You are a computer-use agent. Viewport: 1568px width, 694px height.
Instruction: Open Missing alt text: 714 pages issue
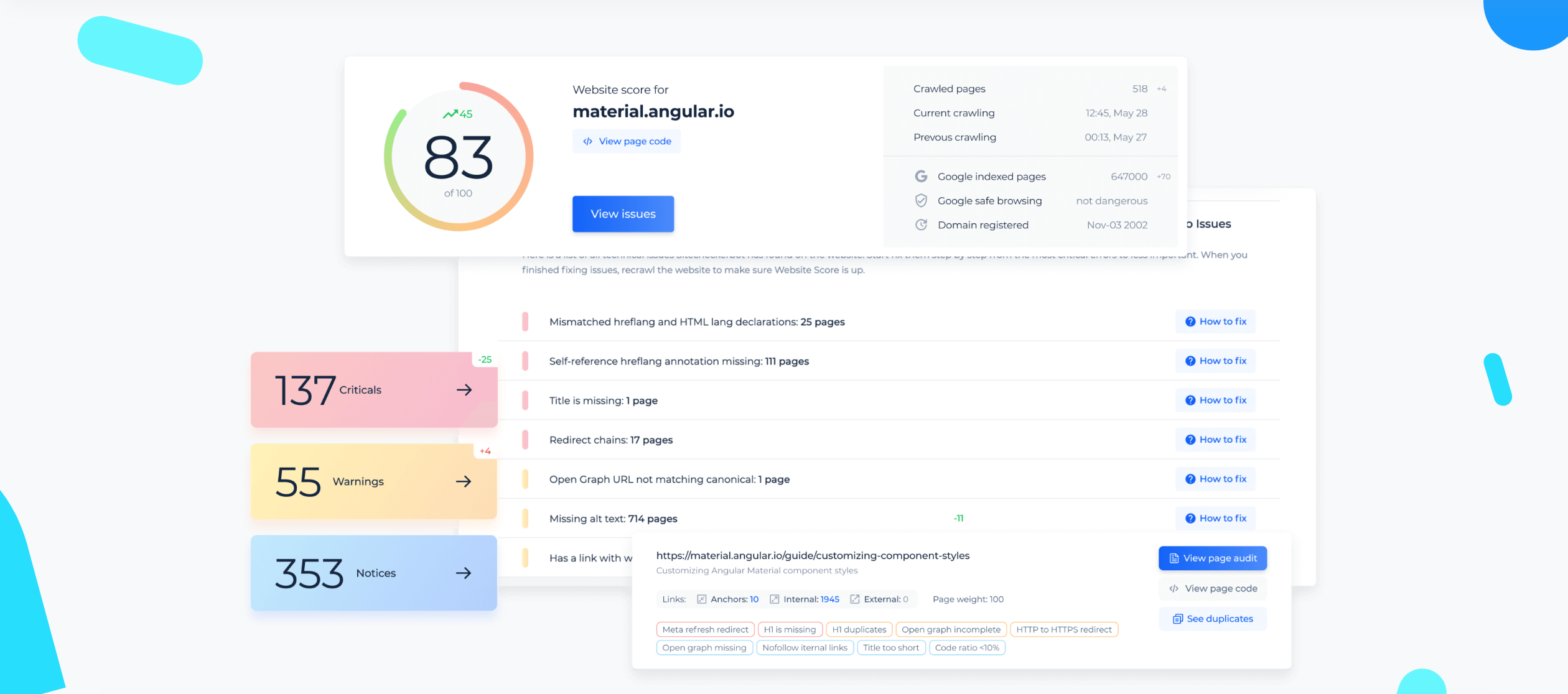(x=613, y=518)
